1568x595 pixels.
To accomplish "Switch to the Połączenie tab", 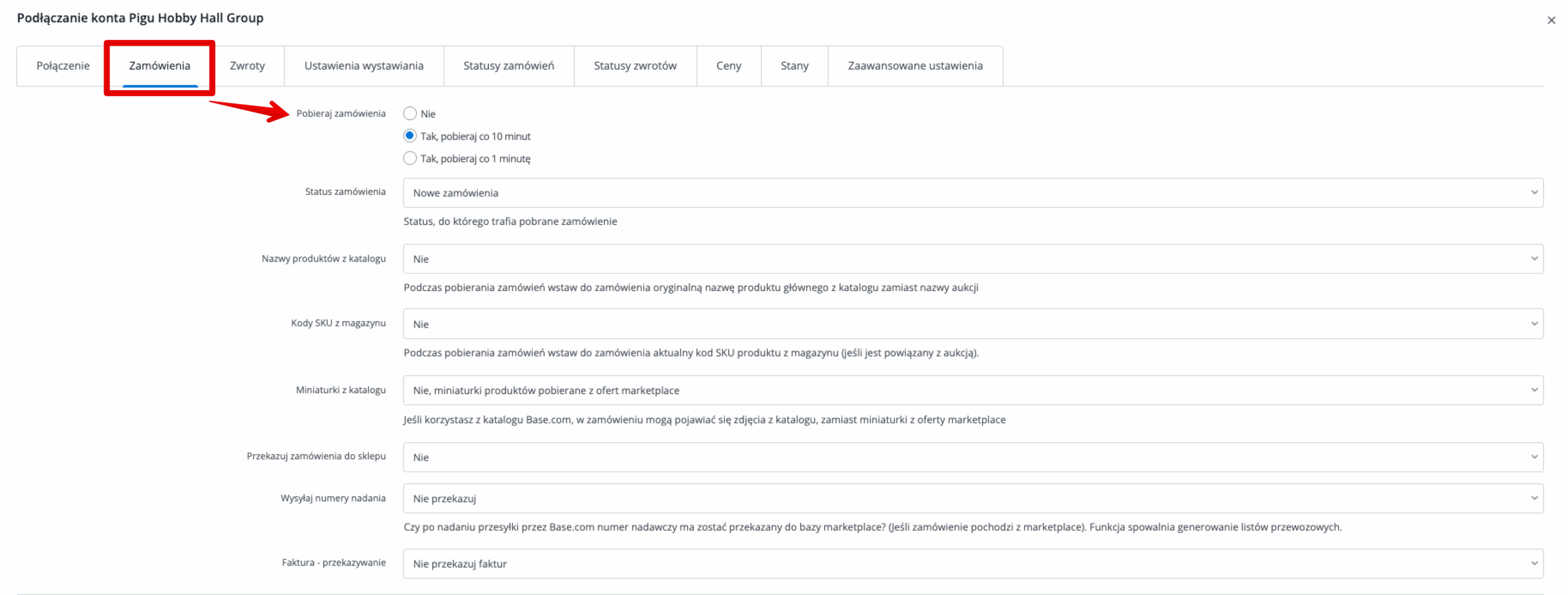I will tap(62, 66).
